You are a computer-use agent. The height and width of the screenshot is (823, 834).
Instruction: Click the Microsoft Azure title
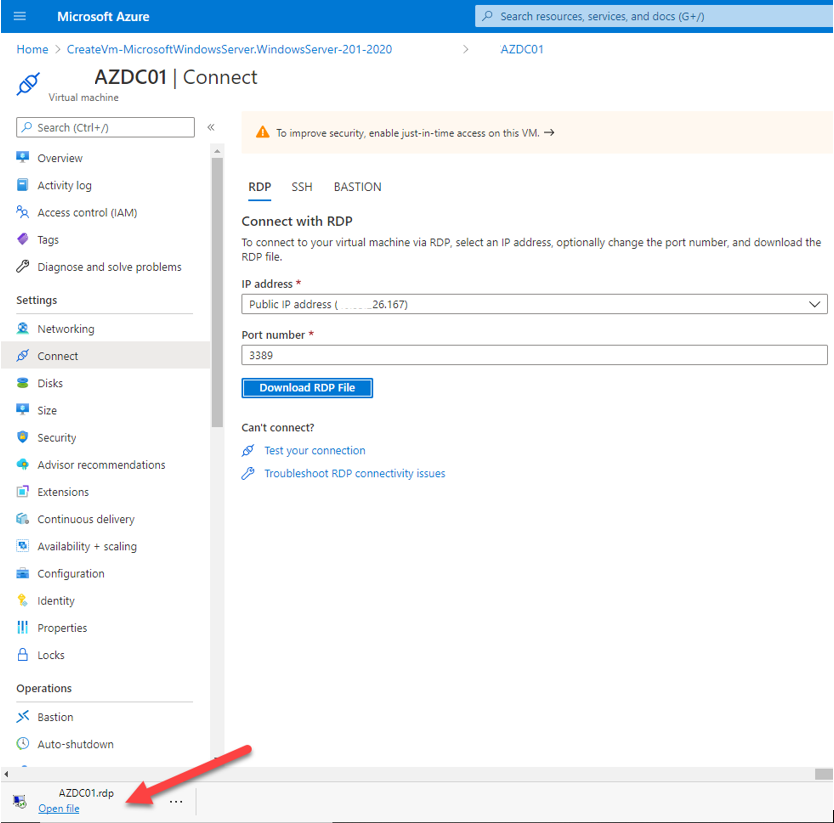(x=103, y=16)
